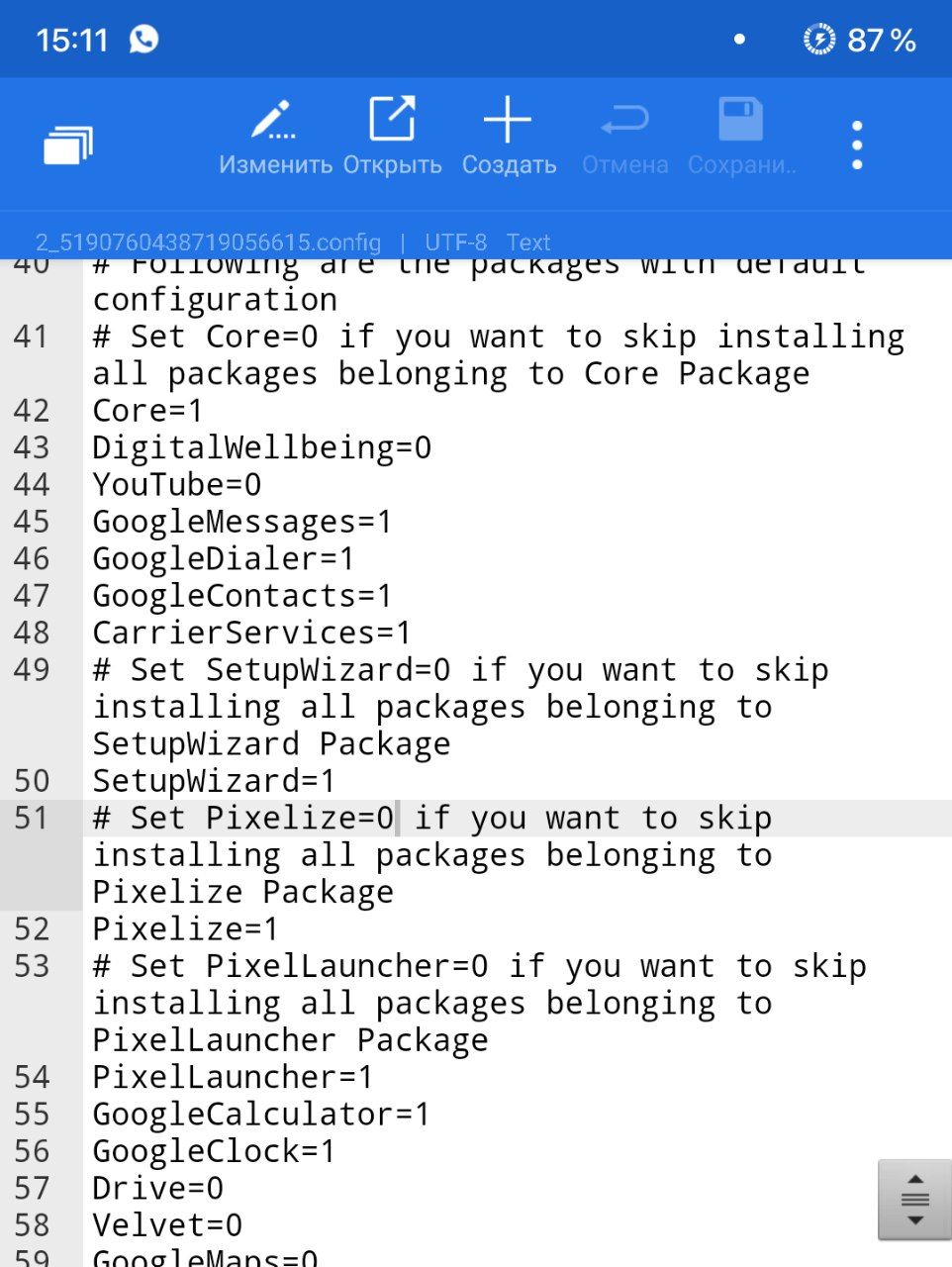Image resolution: width=952 pixels, height=1267 pixels.
Task: Open the document tabs list icon
Action: (67, 145)
